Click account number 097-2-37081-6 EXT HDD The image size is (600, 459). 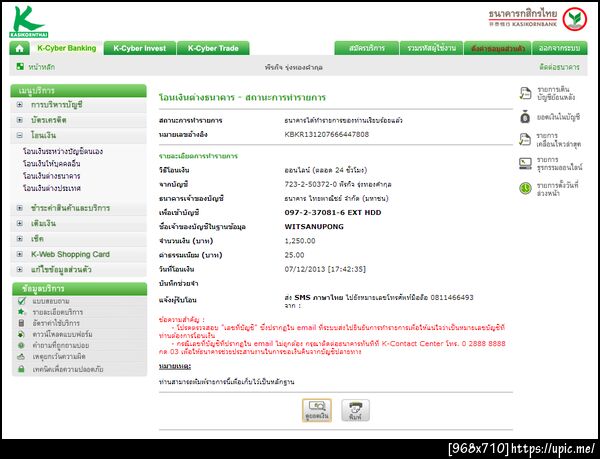pos(333,212)
